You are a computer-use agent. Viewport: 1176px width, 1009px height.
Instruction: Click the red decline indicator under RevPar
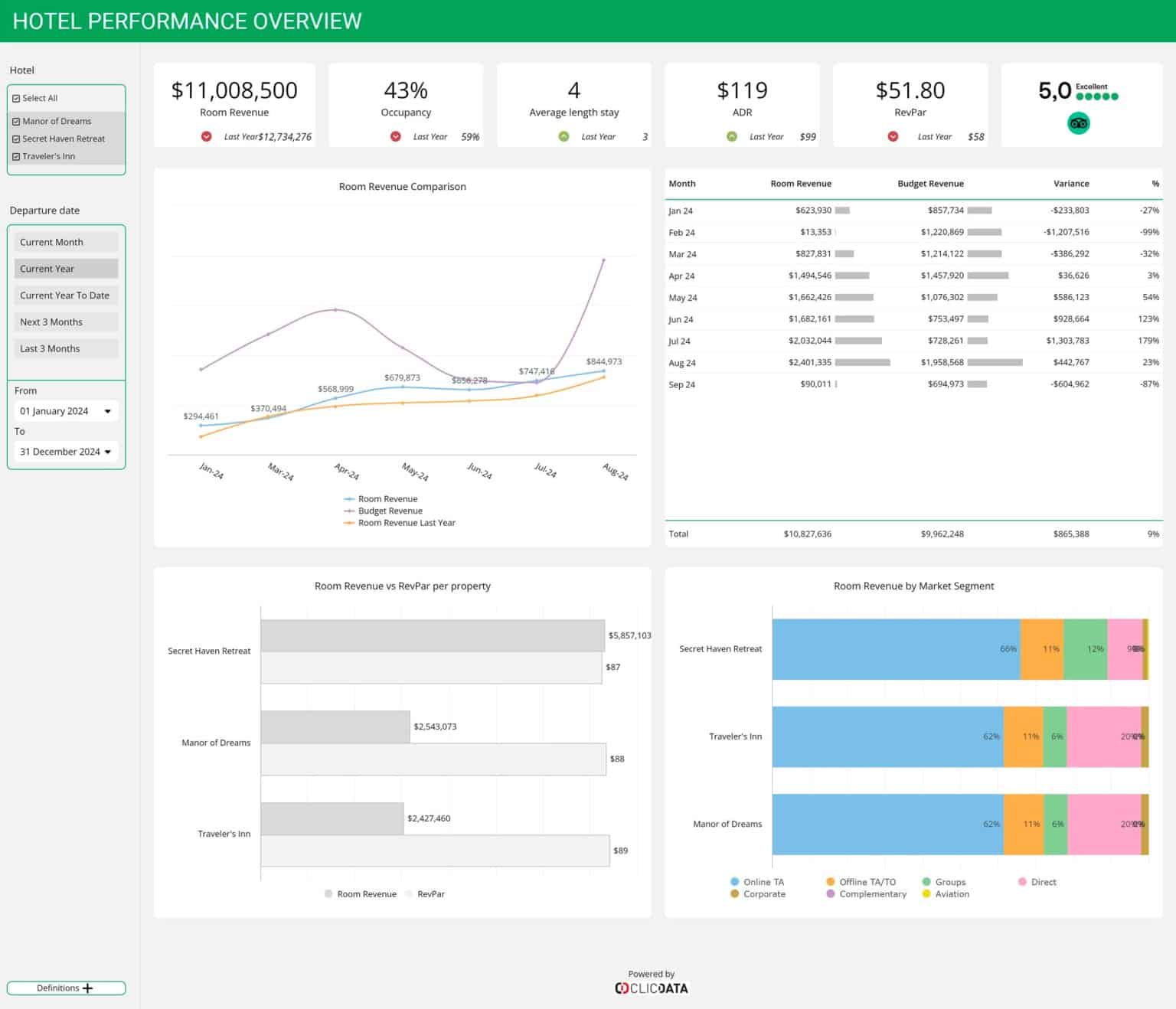pos(893,136)
